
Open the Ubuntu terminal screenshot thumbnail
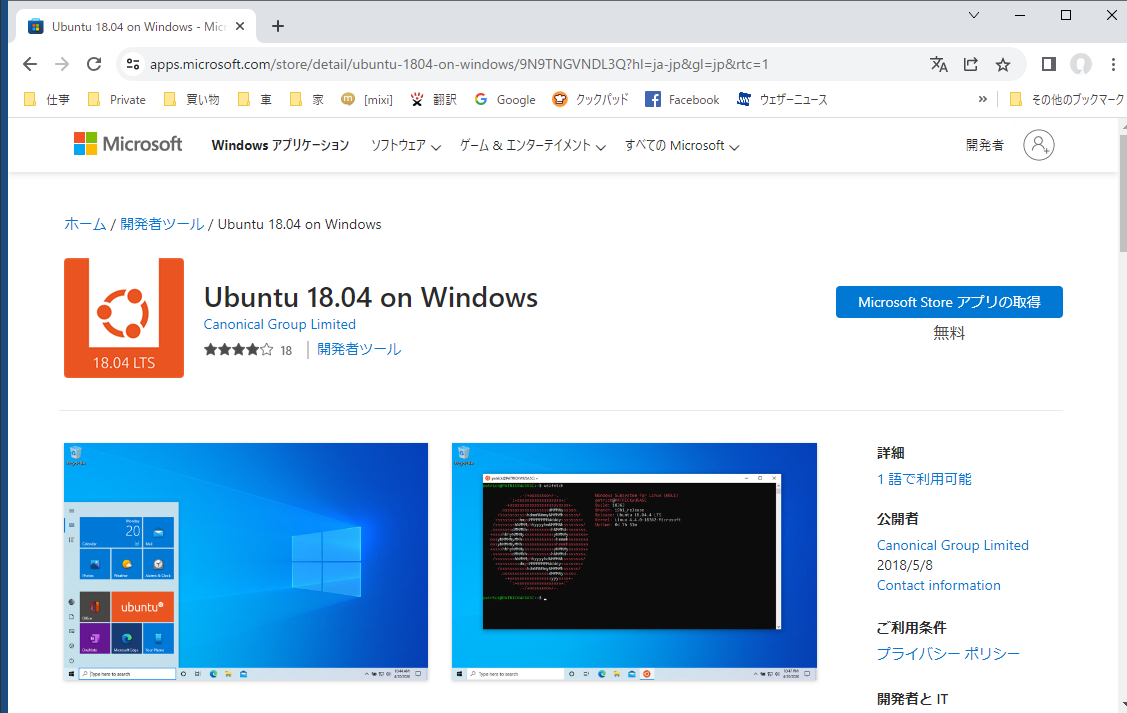634,561
